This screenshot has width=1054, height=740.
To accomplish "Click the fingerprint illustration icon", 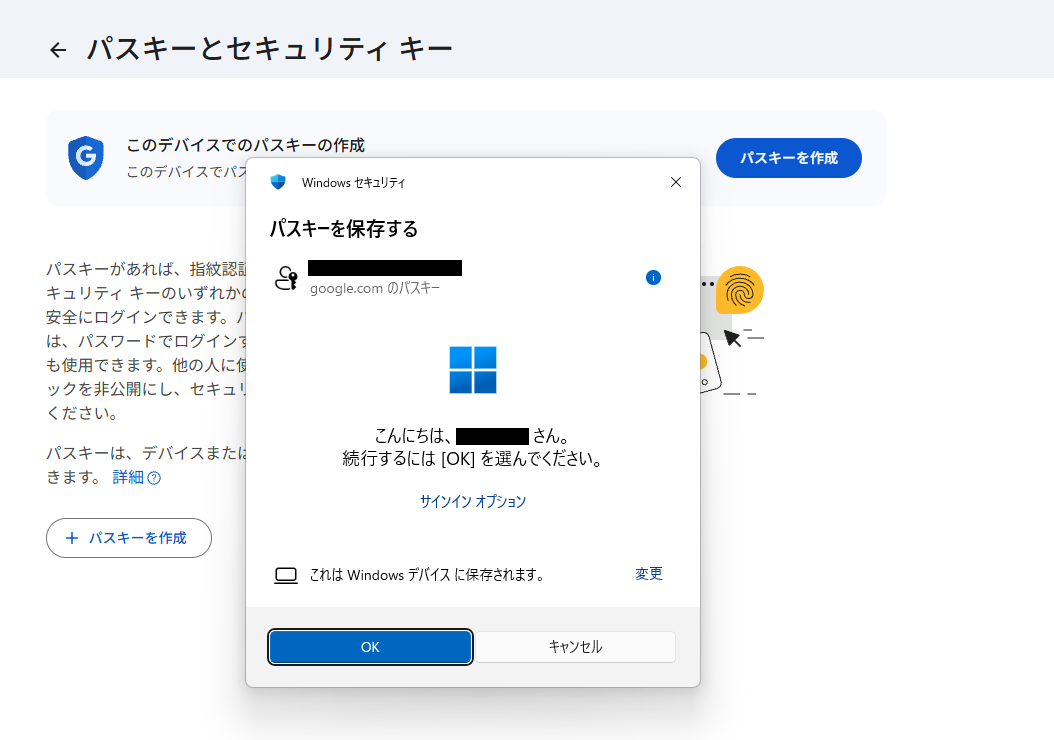I will [x=739, y=290].
